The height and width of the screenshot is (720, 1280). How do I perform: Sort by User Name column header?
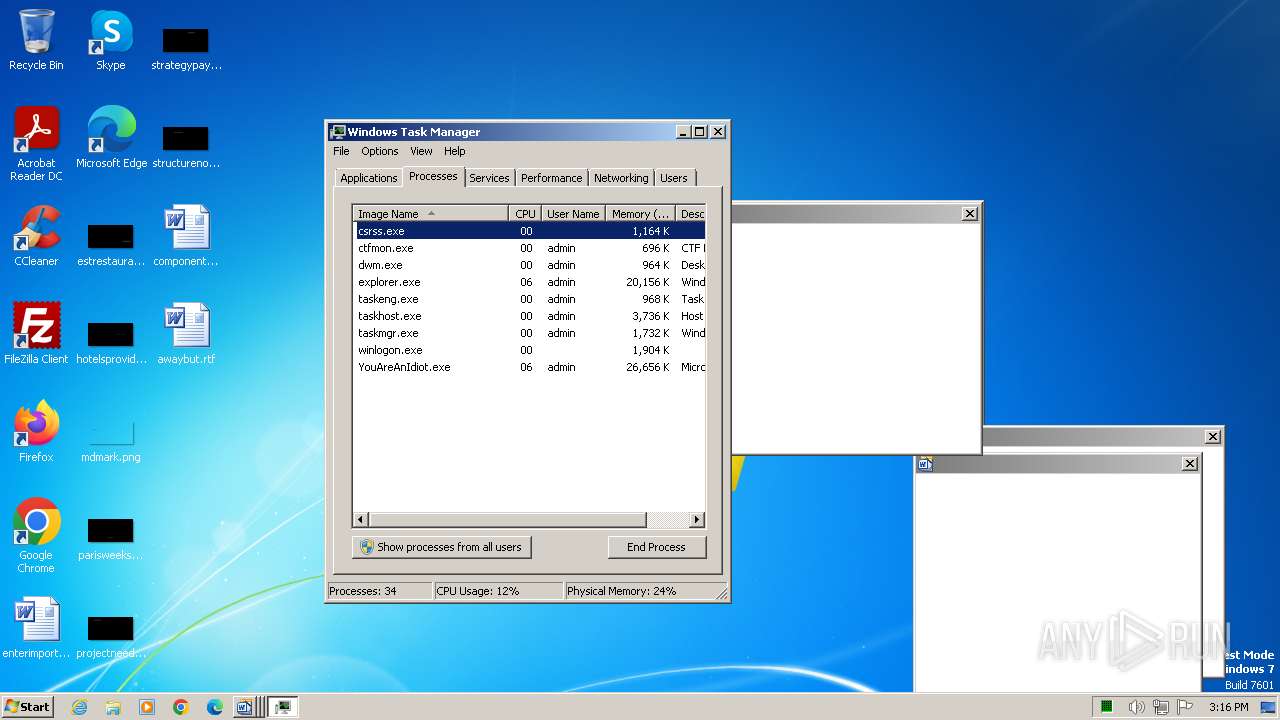pyautogui.click(x=573, y=213)
